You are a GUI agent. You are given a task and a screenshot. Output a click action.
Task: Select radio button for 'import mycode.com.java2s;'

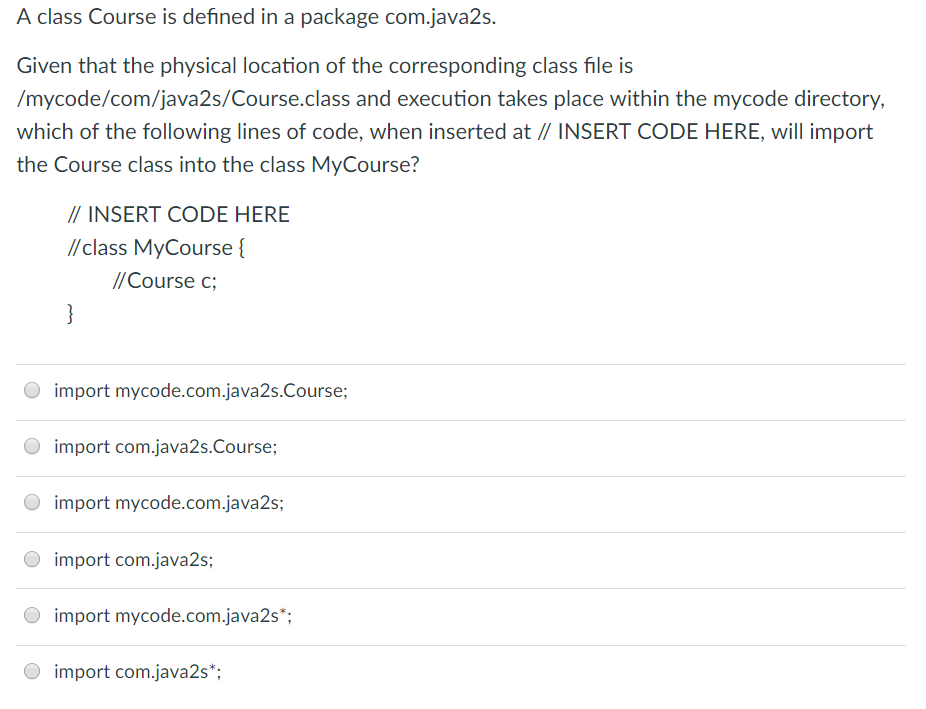point(31,502)
